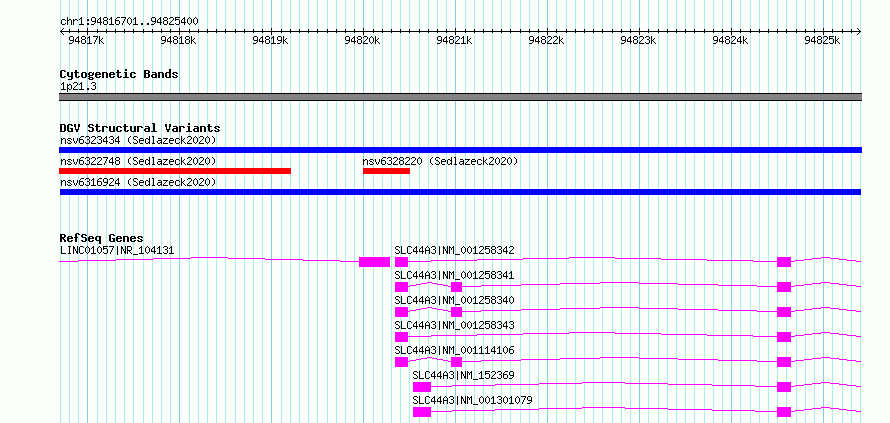Open the SLC44A3|NM_001258342 transcript label
890x423 pixels.
point(455,250)
